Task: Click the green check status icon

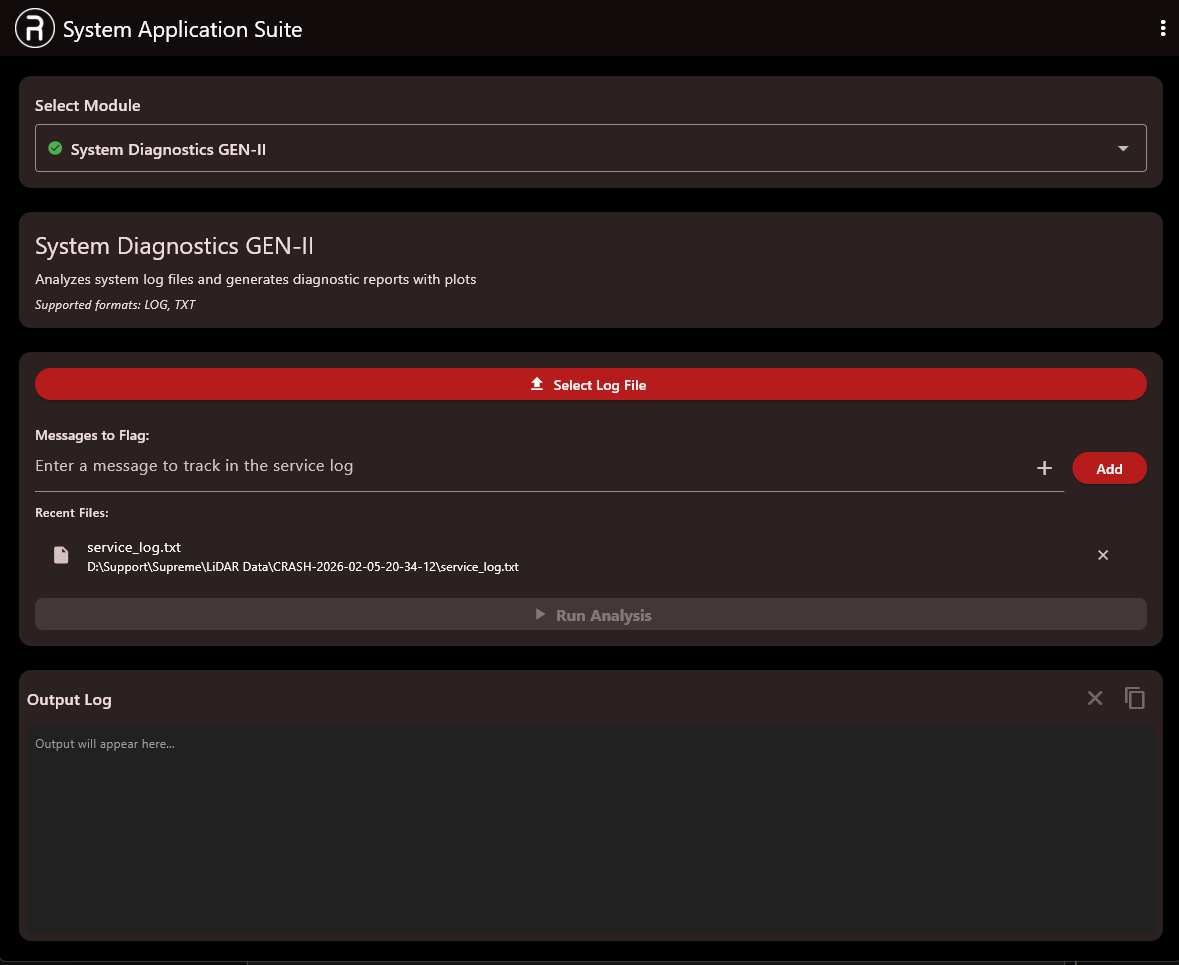Action: tap(56, 149)
